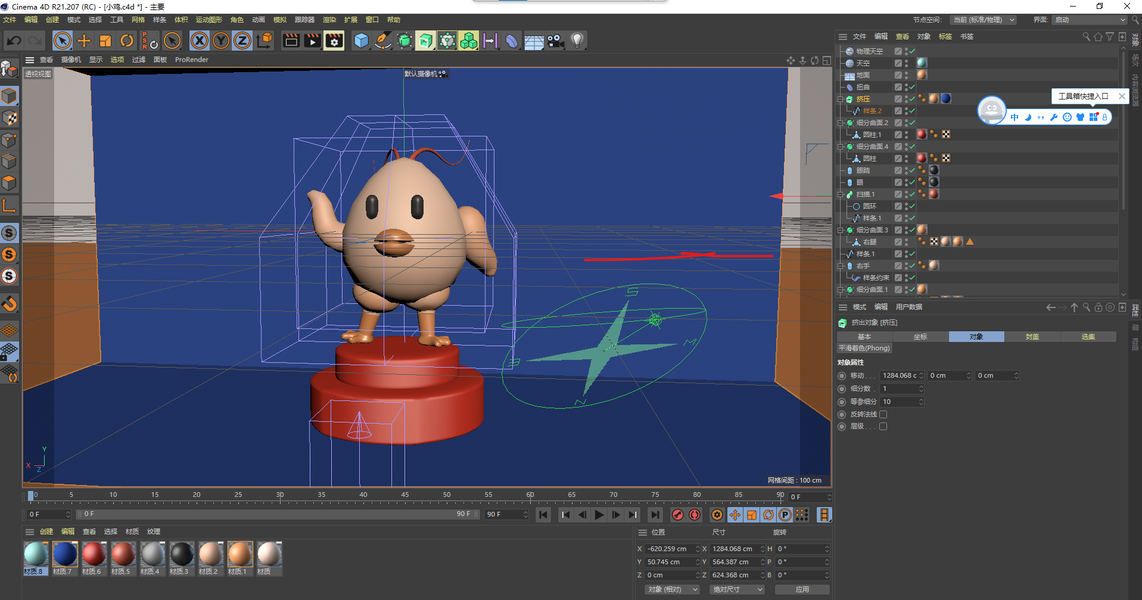Open Render Settings gear clapperboard
This screenshot has height=600, width=1142.
(x=334, y=41)
